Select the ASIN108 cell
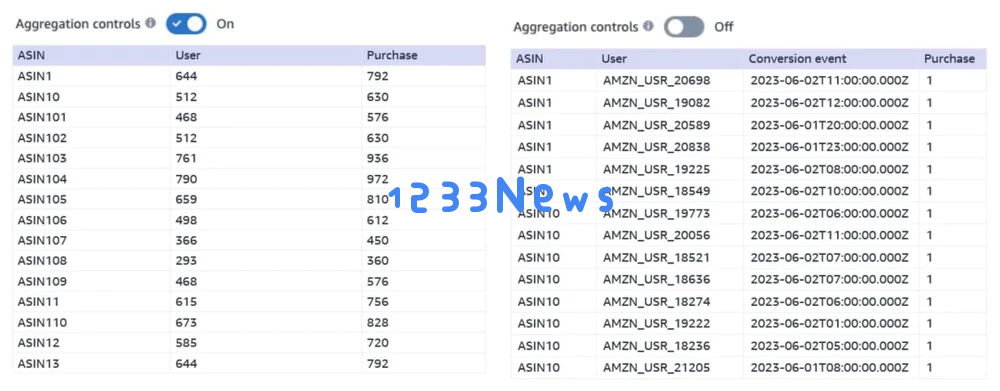The image size is (1000, 391). point(42,261)
